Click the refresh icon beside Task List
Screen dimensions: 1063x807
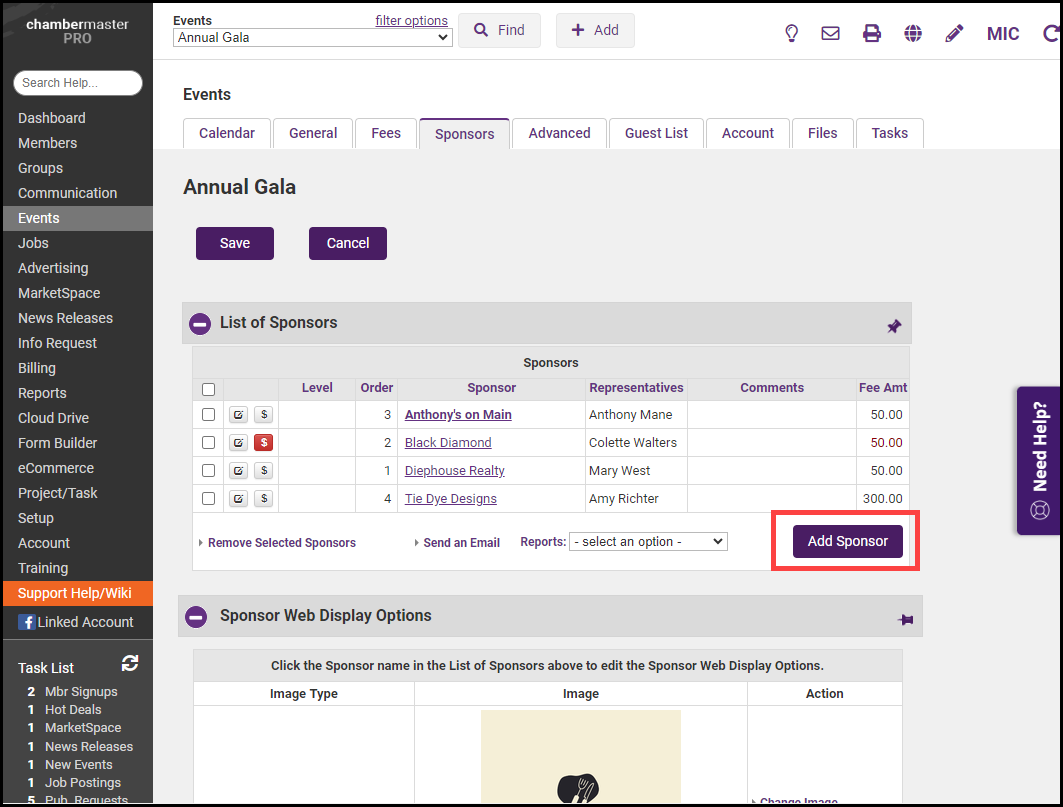pos(130,664)
